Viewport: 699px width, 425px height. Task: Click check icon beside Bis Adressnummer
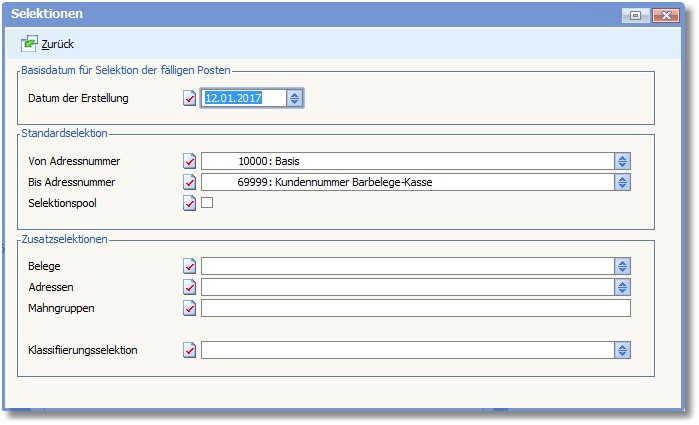pyautogui.click(x=190, y=182)
